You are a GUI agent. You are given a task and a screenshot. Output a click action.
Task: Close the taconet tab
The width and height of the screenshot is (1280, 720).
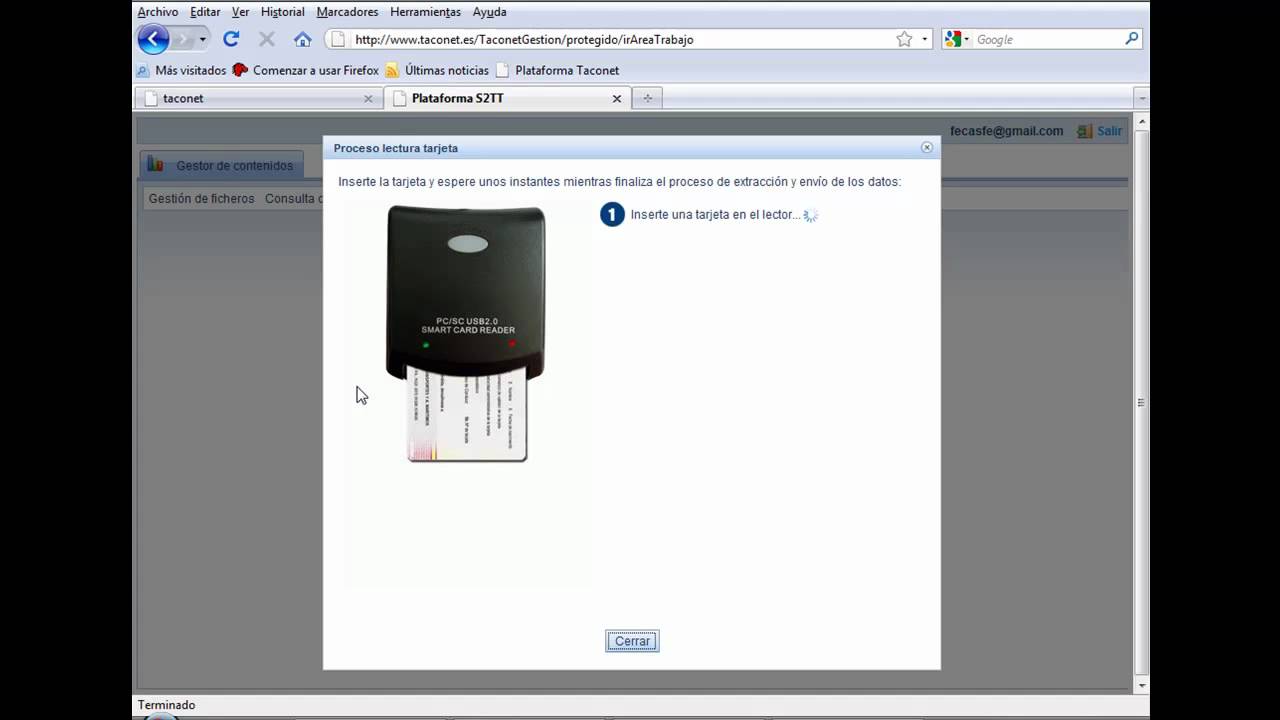click(x=368, y=98)
